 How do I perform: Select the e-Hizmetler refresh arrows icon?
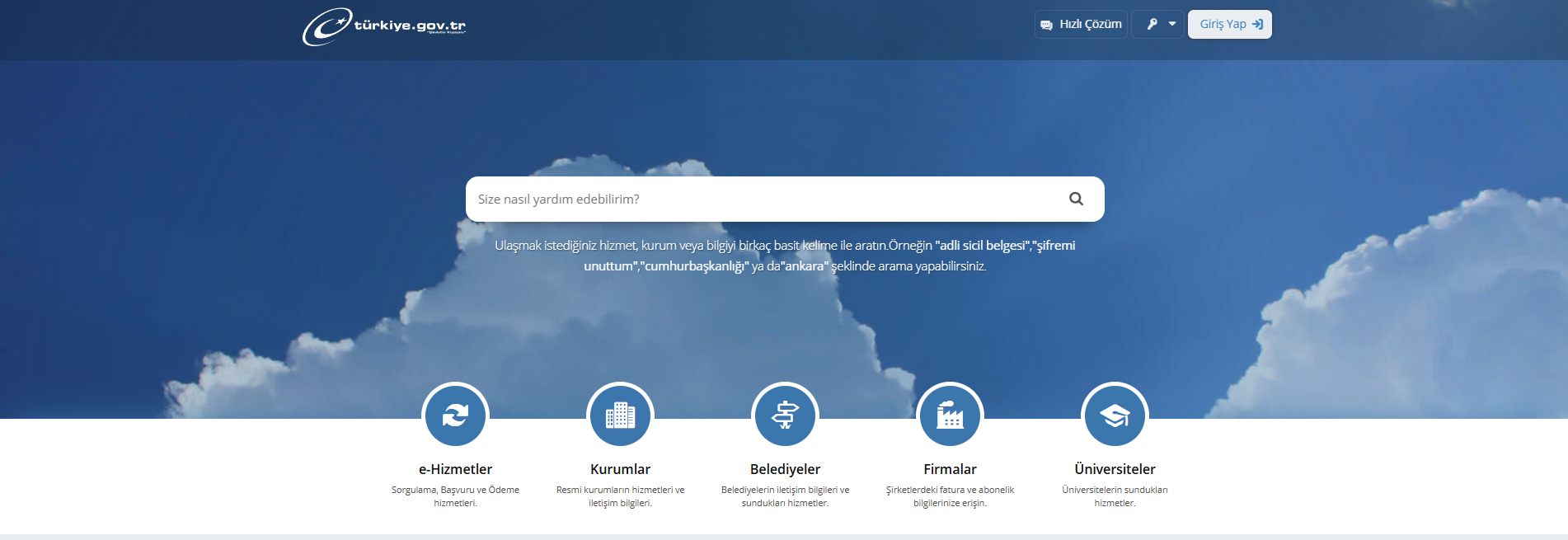(455, 416)
